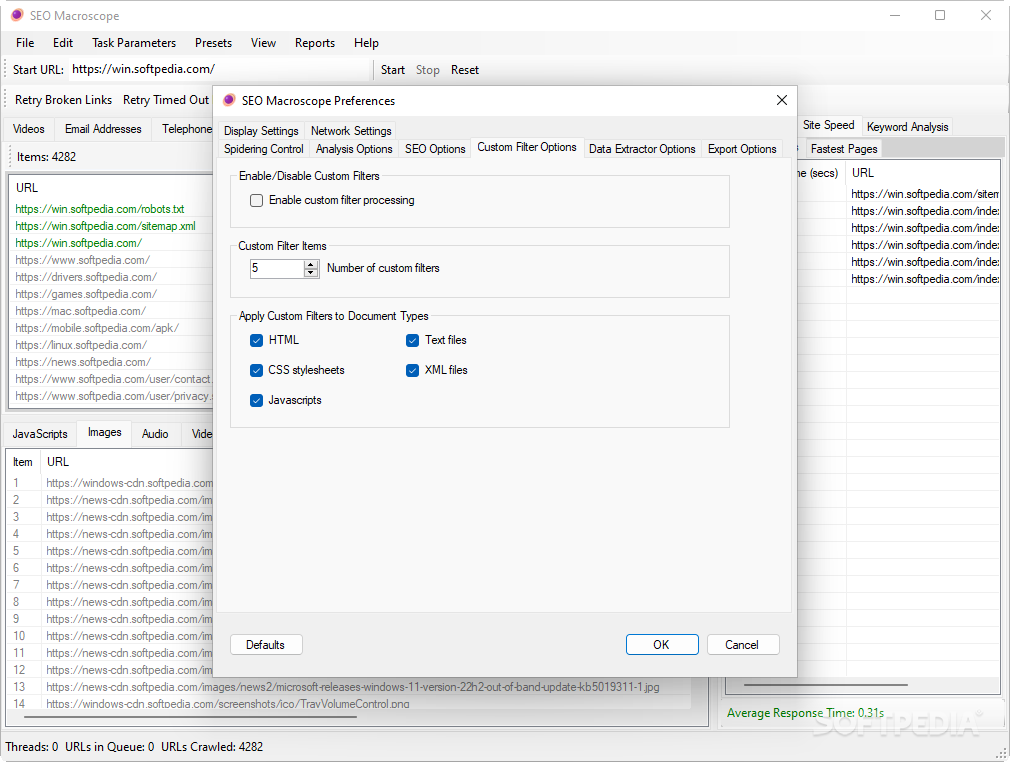
Task: Select the Images lower tab
Action: (104, 432)
